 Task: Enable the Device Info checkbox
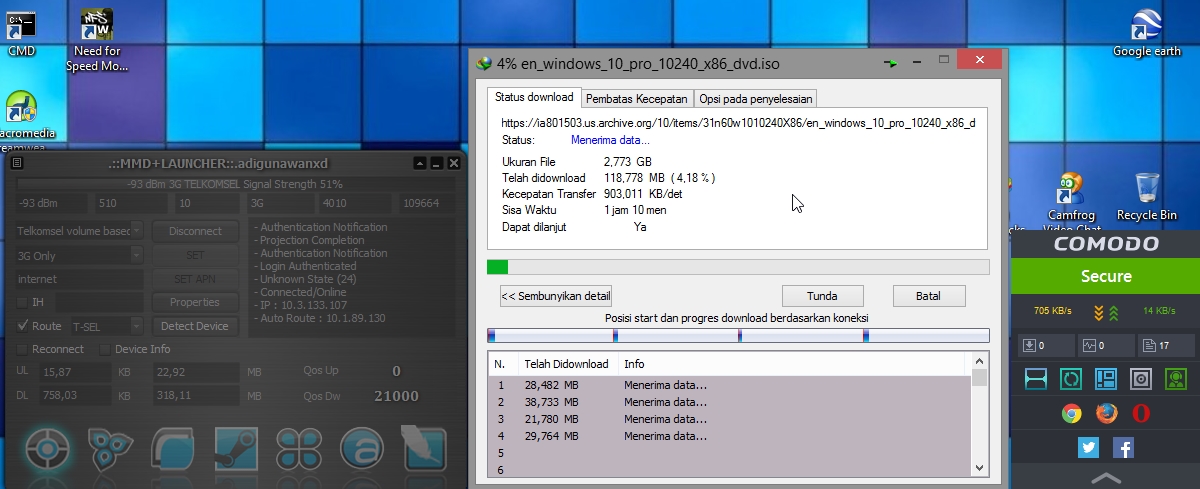point(106,349)
